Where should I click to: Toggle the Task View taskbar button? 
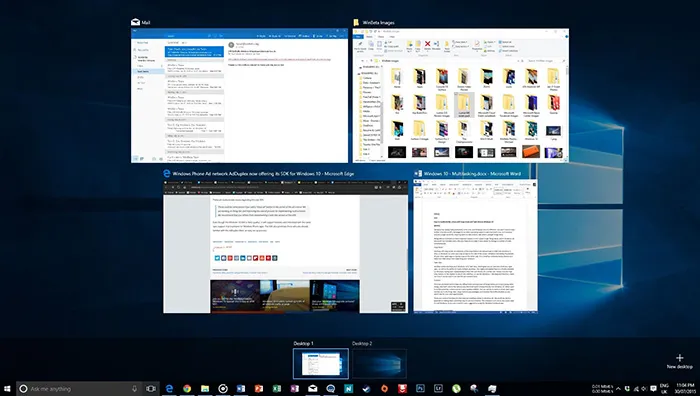click(151, 388)
